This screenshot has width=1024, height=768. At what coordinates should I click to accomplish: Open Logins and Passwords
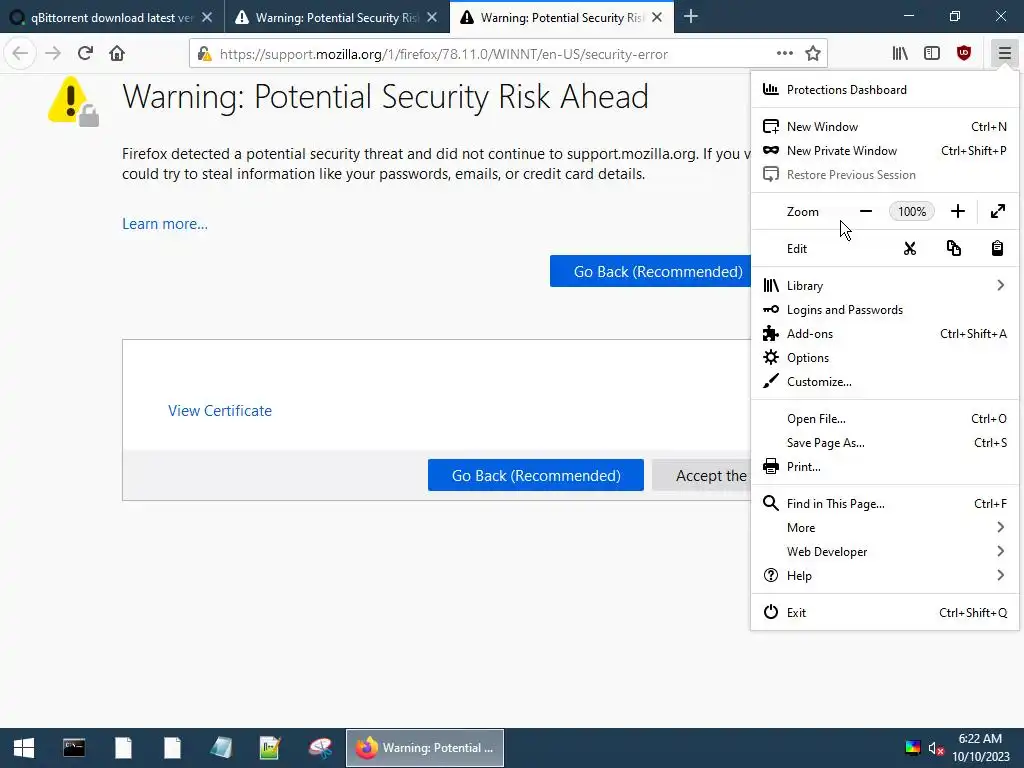pyautogui.click(x=885, y=310)
